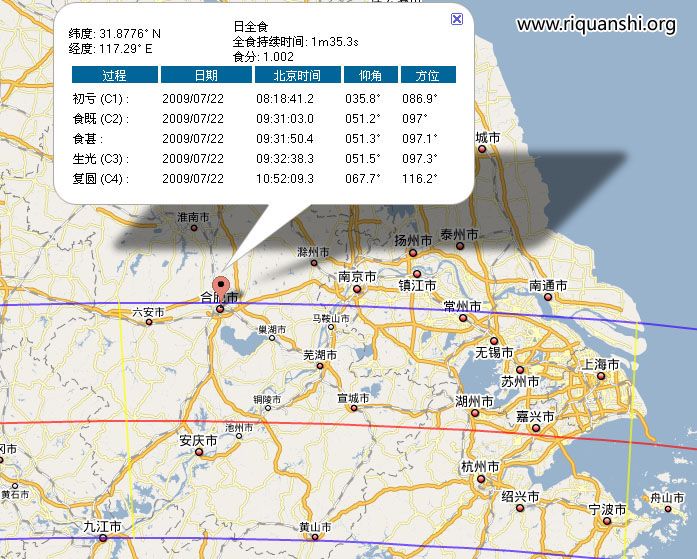Click the 宁波市 city marker

(607, 521)
